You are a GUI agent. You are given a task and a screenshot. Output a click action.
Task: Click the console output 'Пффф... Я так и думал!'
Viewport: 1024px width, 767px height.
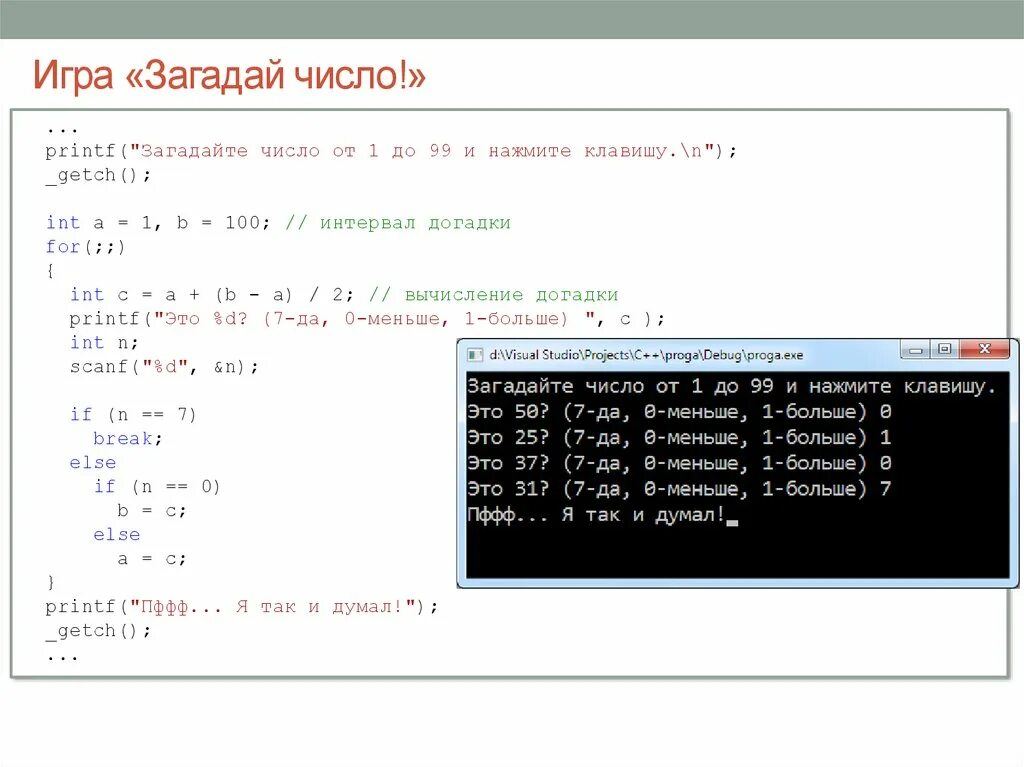tap(596, 515)
